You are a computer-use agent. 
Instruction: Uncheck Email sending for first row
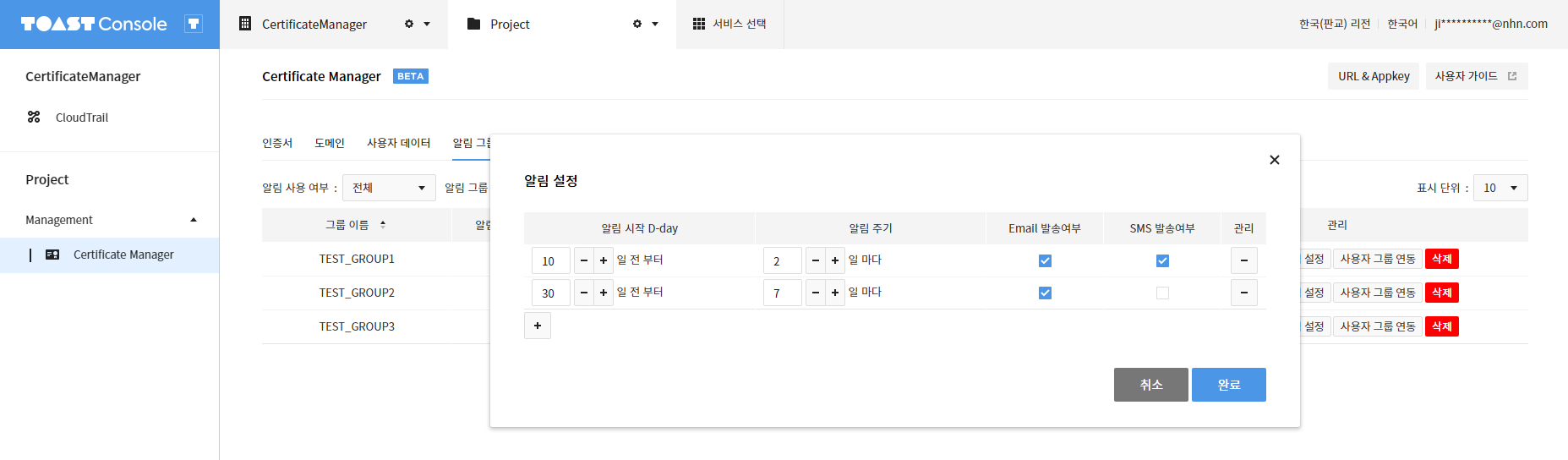[x=1045, y=260]
